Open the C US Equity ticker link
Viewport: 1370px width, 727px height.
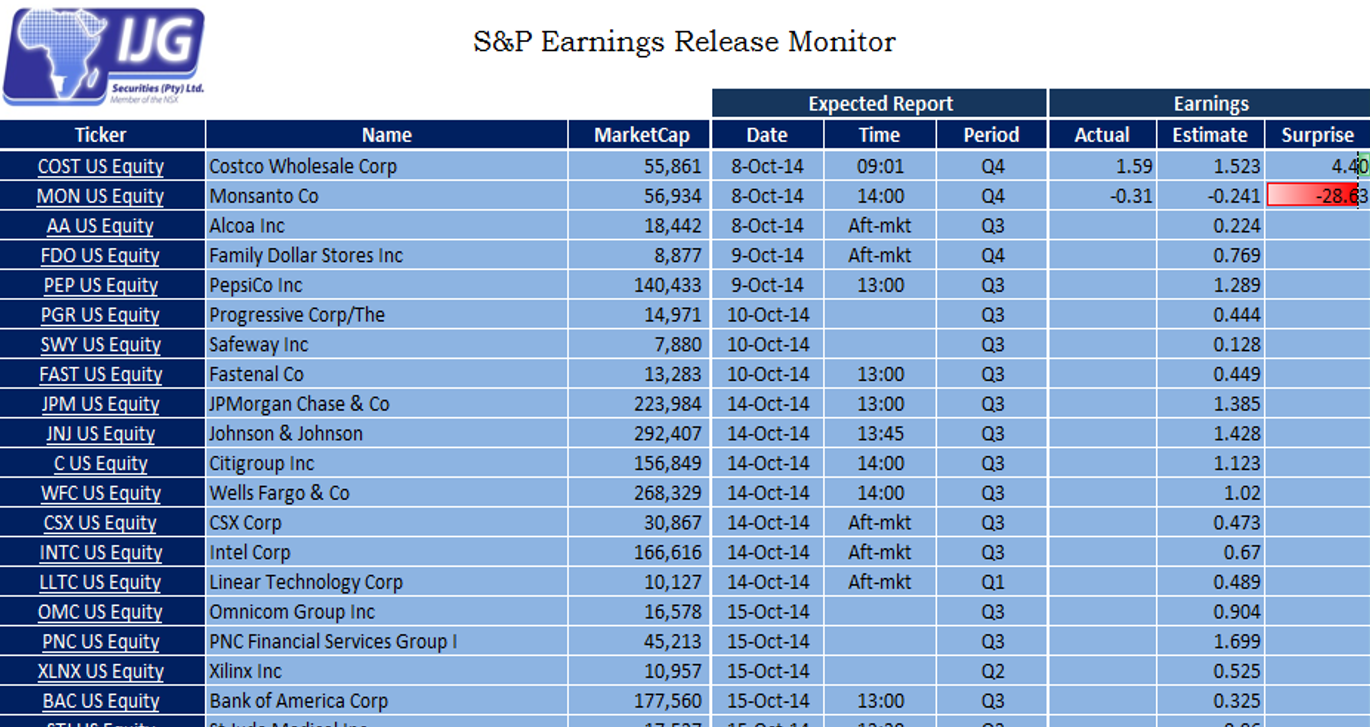click(x=101, y=464)
